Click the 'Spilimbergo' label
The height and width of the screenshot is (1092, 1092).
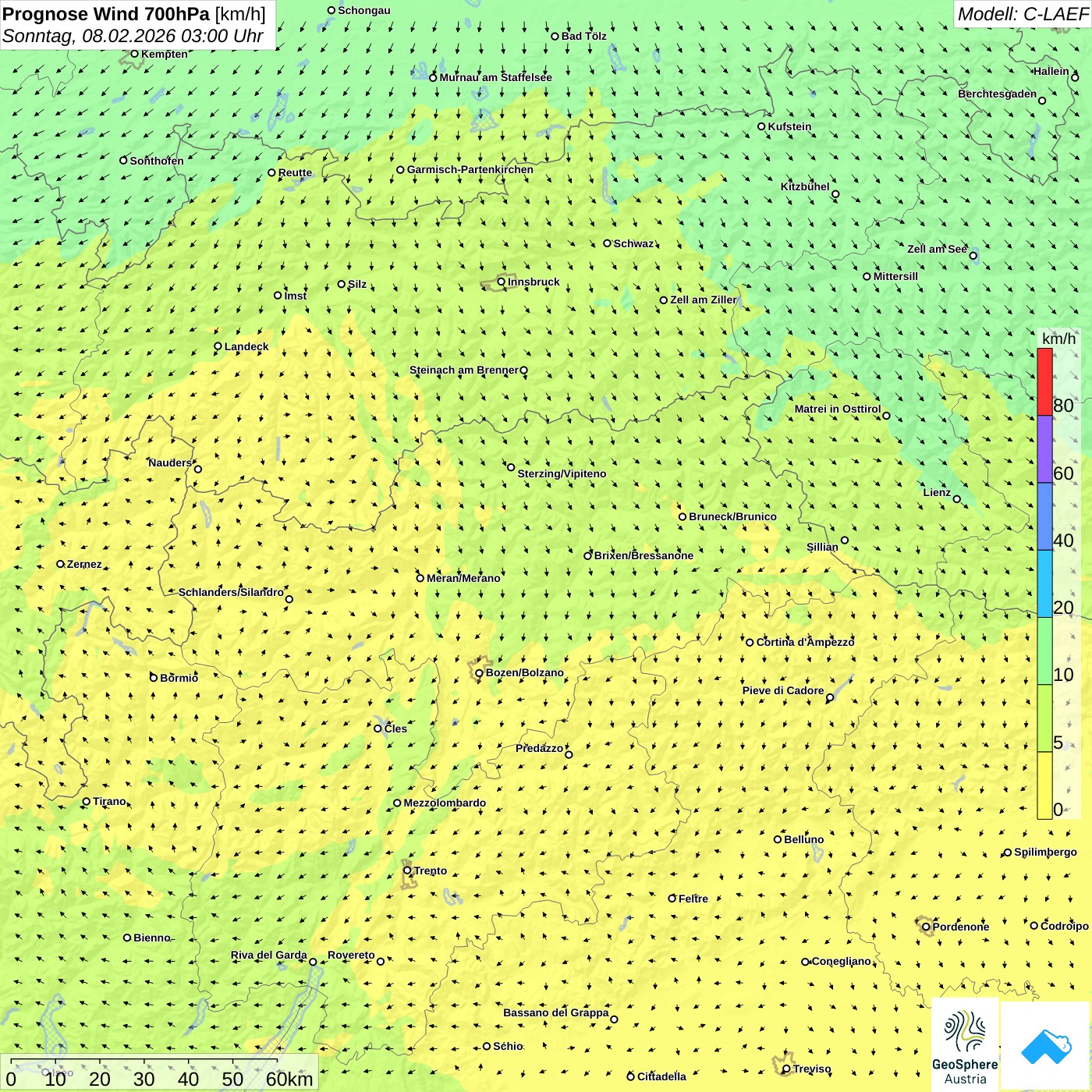[1045, 852]
